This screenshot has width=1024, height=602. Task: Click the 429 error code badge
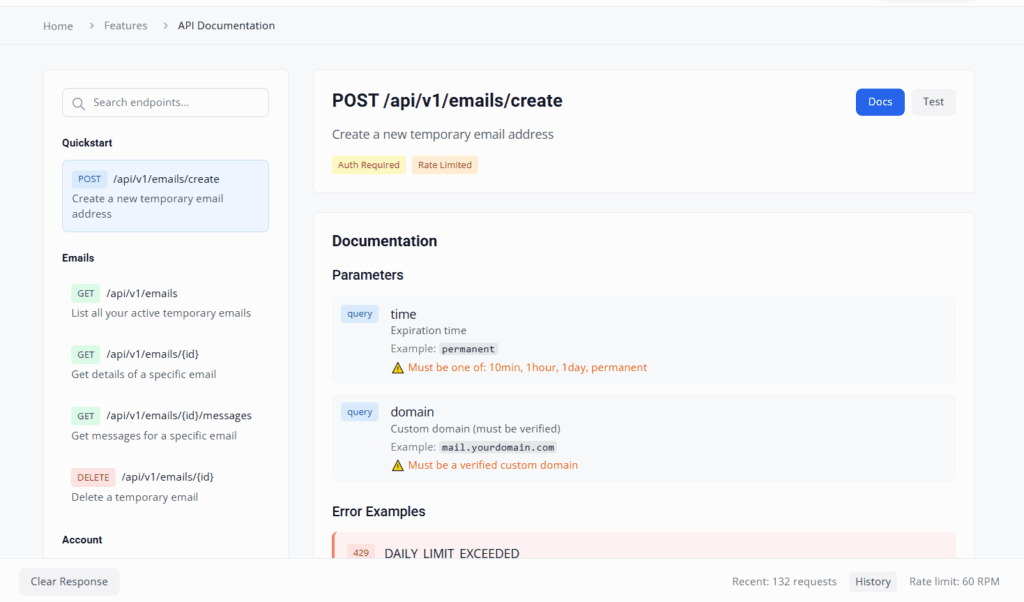(x=361, y=553)
